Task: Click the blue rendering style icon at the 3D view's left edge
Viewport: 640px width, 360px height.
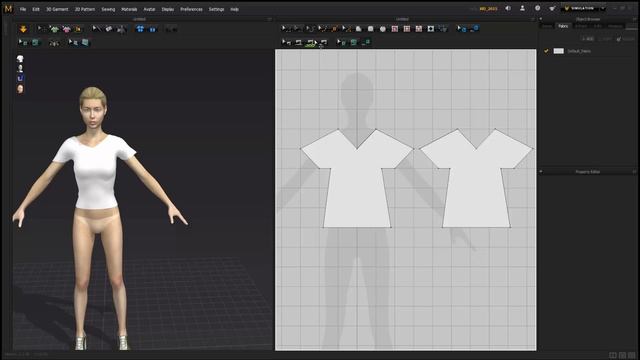Action: (20, 78)
